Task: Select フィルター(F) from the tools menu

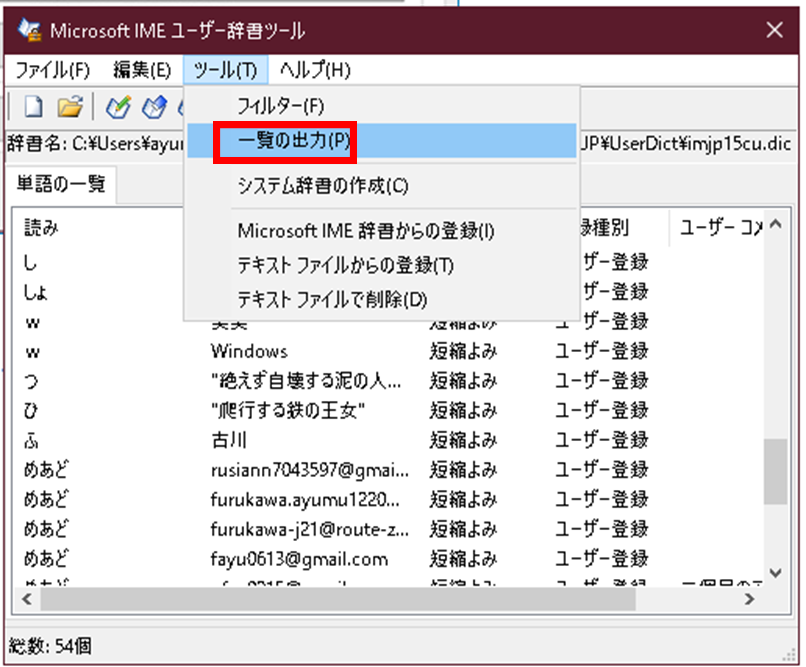Action: tap(281, 104)
